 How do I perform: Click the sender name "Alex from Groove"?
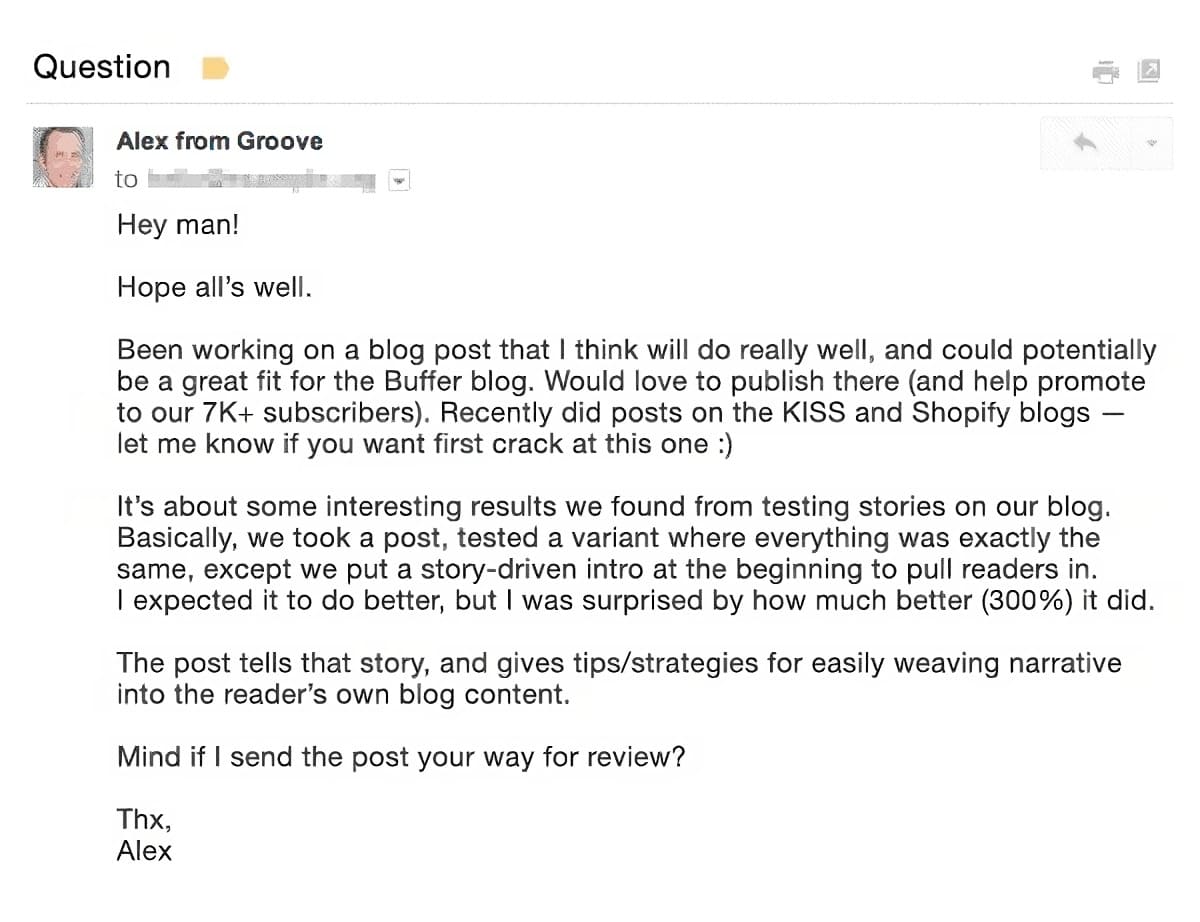point(220,141)
